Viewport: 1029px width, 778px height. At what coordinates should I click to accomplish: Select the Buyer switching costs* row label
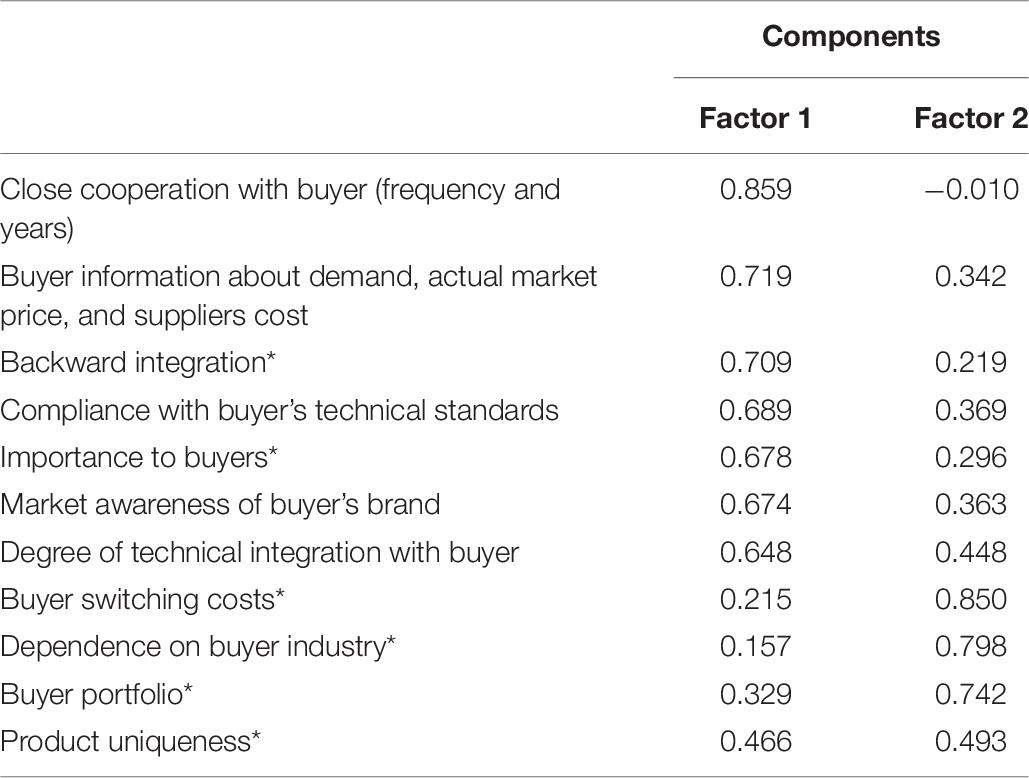coord(142,600)
